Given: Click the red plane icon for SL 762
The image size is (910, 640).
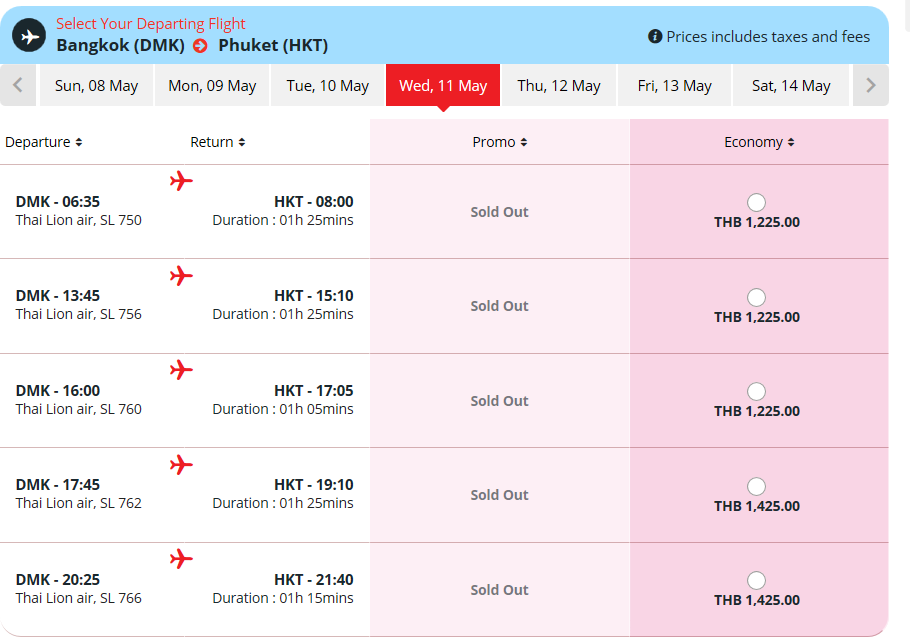Looking at the screenshot, I should pos(181,465).
